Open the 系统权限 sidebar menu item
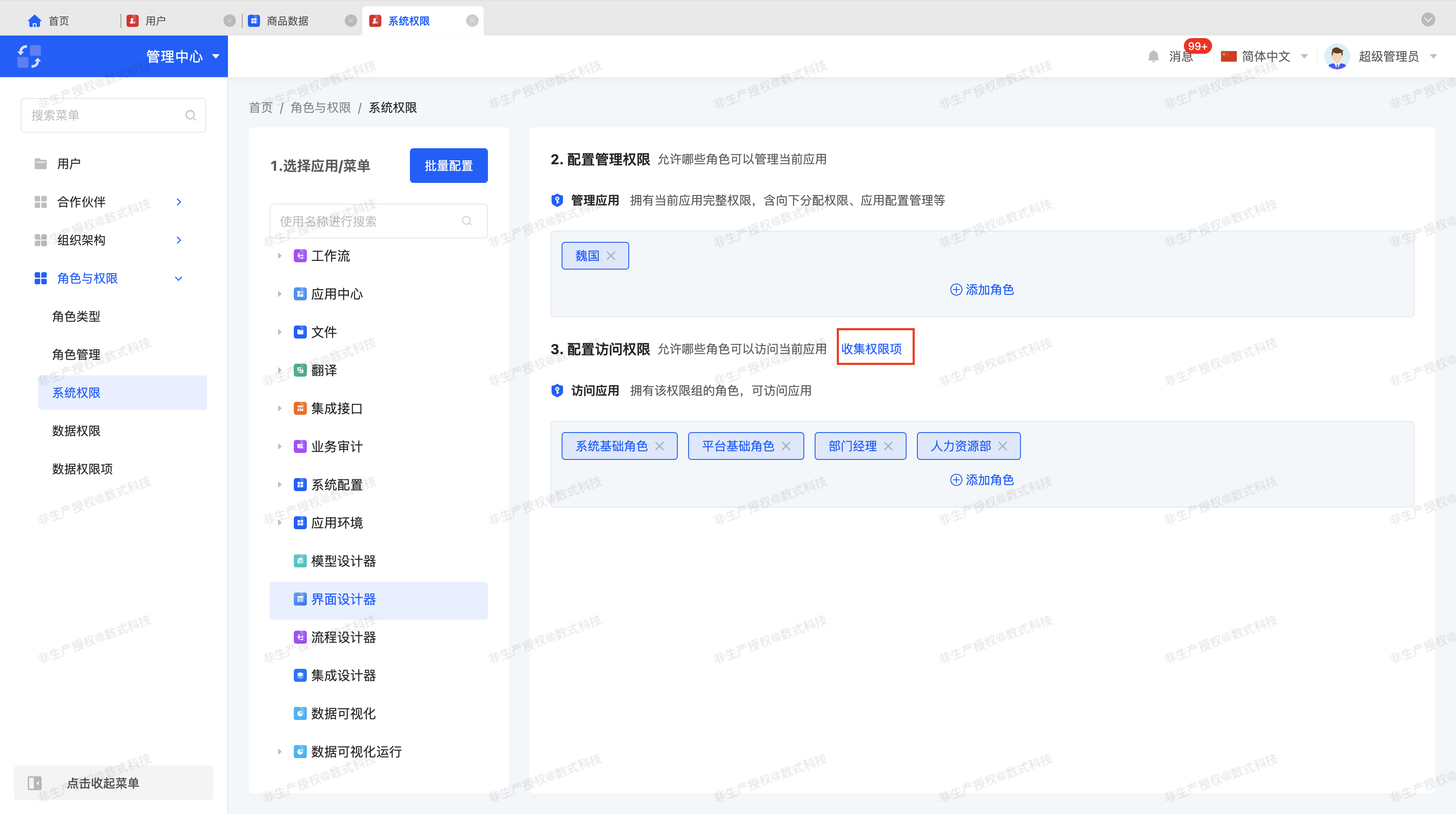Screen dimensions: 1456x814 point(122,393)
